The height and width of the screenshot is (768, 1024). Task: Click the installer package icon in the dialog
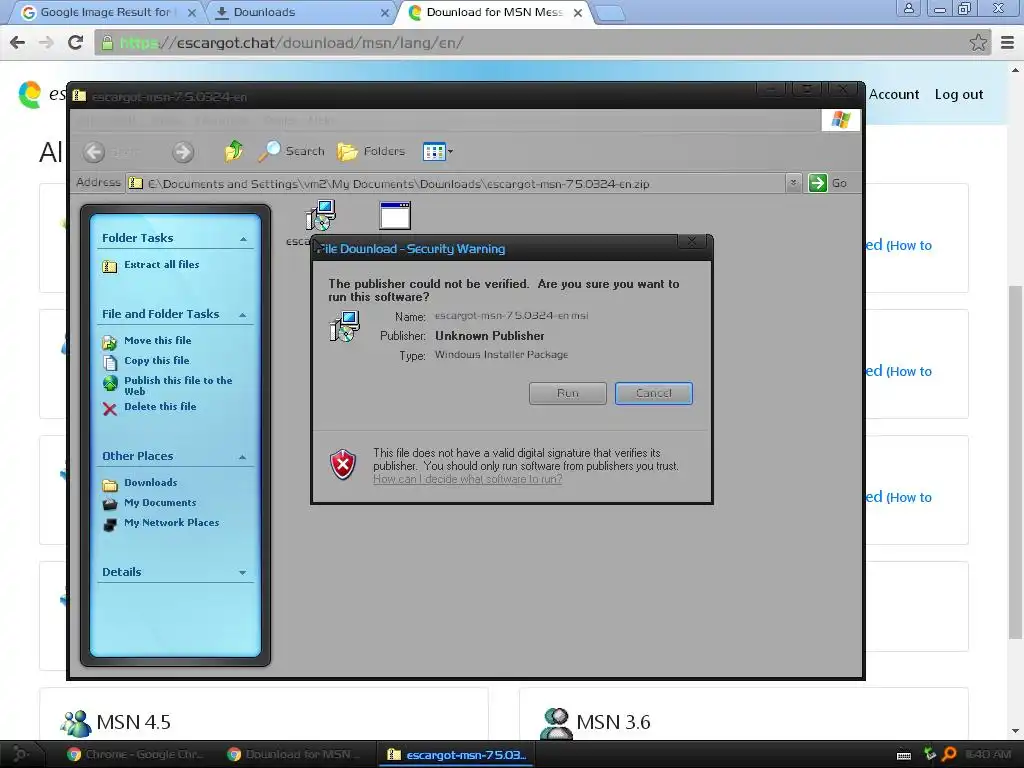[x=344, y=327]
